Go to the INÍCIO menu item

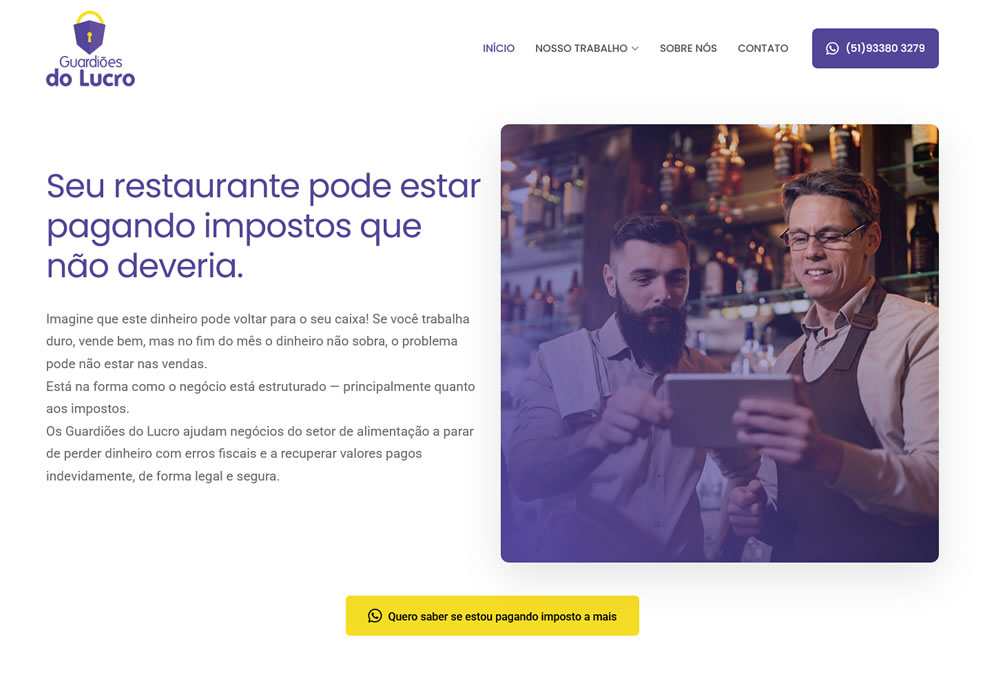[x=499, y=48]
